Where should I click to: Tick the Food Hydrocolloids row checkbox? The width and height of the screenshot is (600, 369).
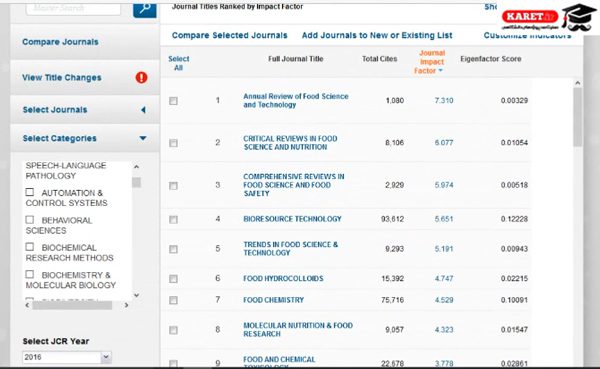click(x=173, y=279)
